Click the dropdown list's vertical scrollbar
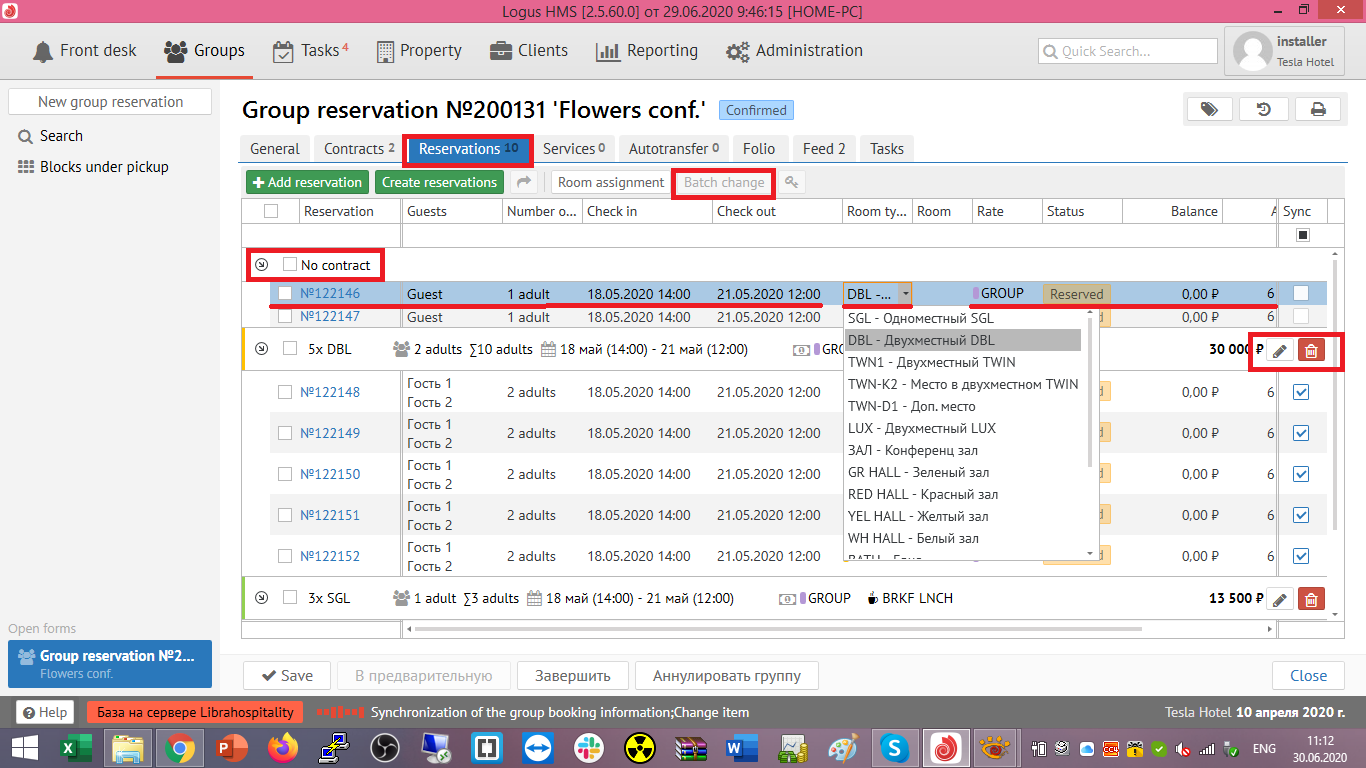The width and height of the screenshot is (1366, 768). pyautogui.click(x=1091, y=400)
